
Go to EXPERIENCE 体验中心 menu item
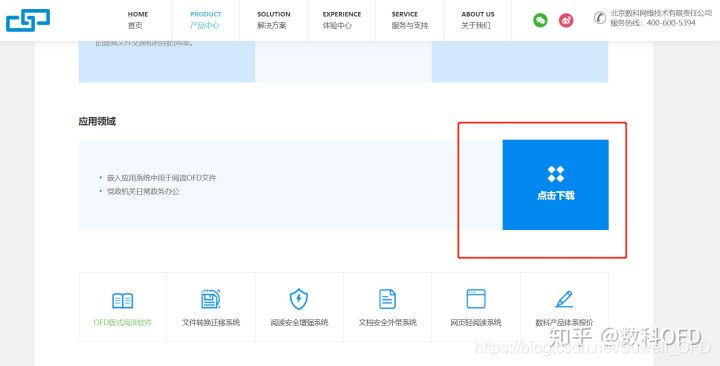tap(342, 20)
